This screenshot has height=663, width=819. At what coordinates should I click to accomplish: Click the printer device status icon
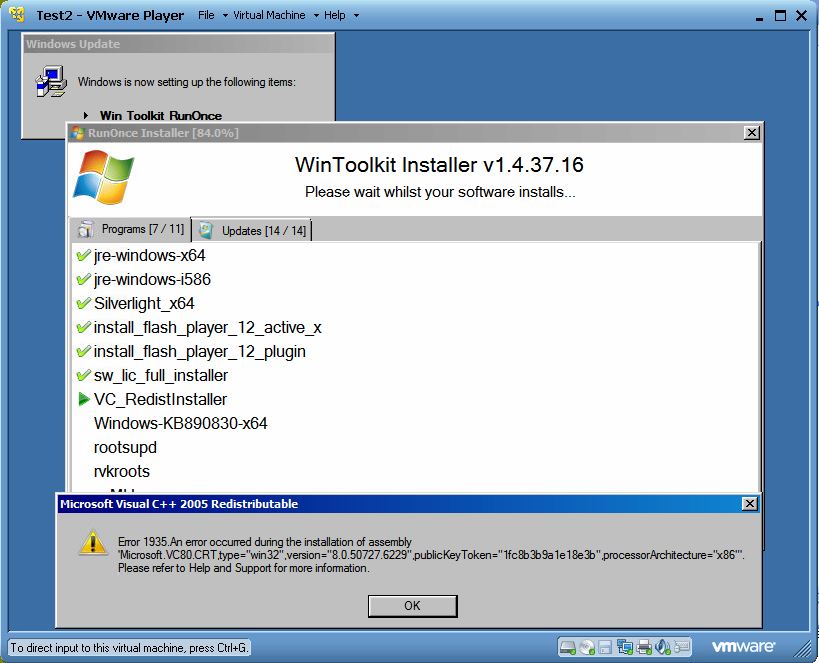(645, 647)
